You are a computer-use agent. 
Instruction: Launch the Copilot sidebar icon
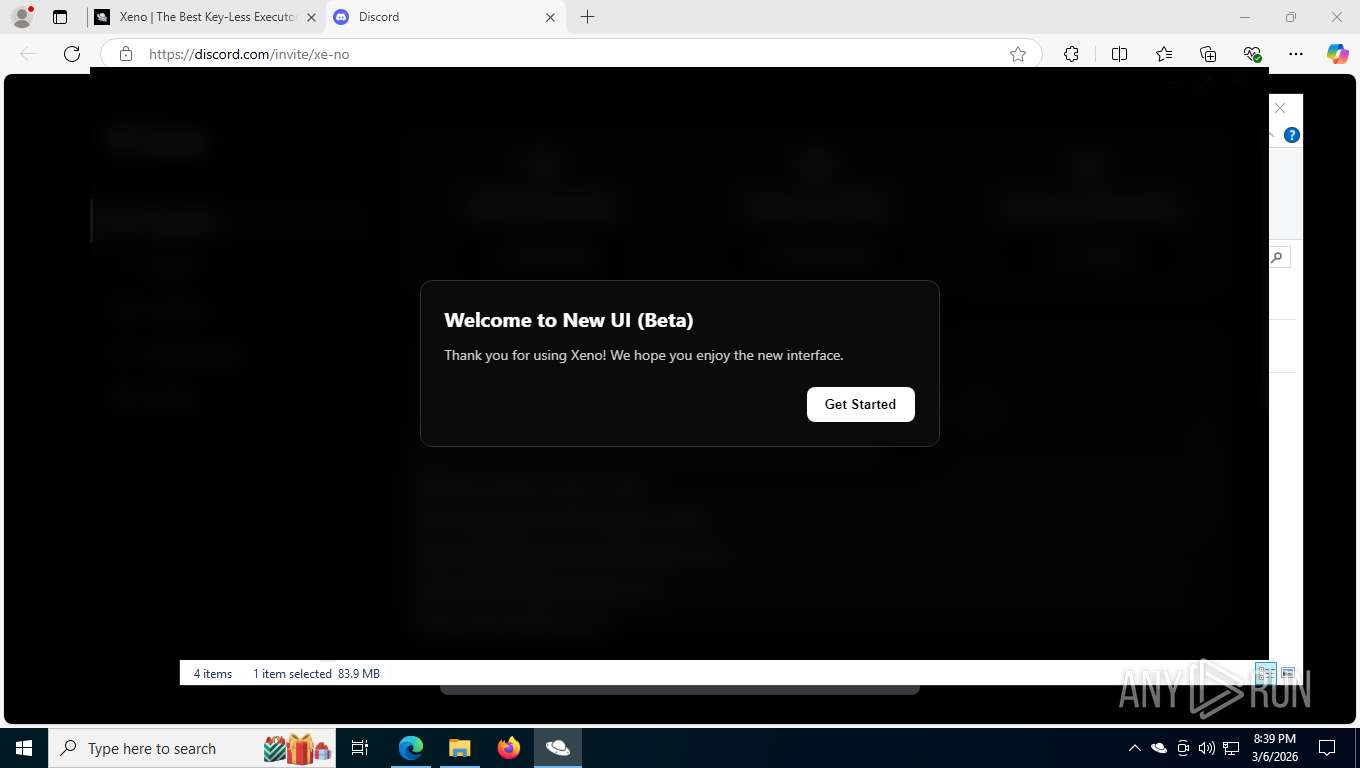[1337, 54]
